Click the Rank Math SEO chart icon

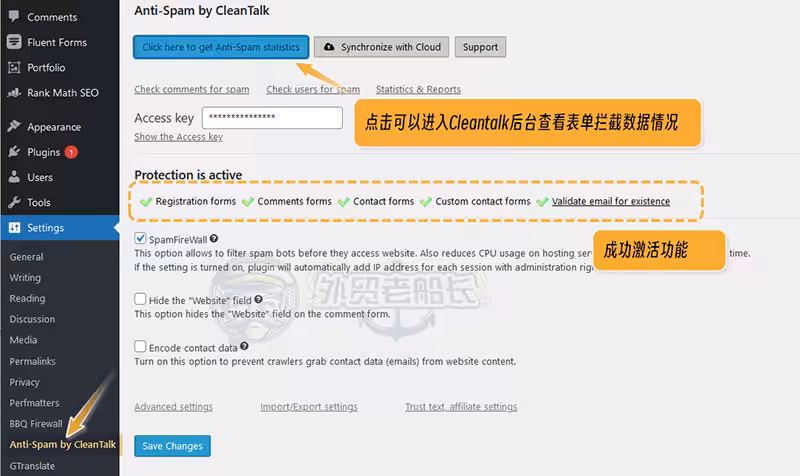pos(14,92)
